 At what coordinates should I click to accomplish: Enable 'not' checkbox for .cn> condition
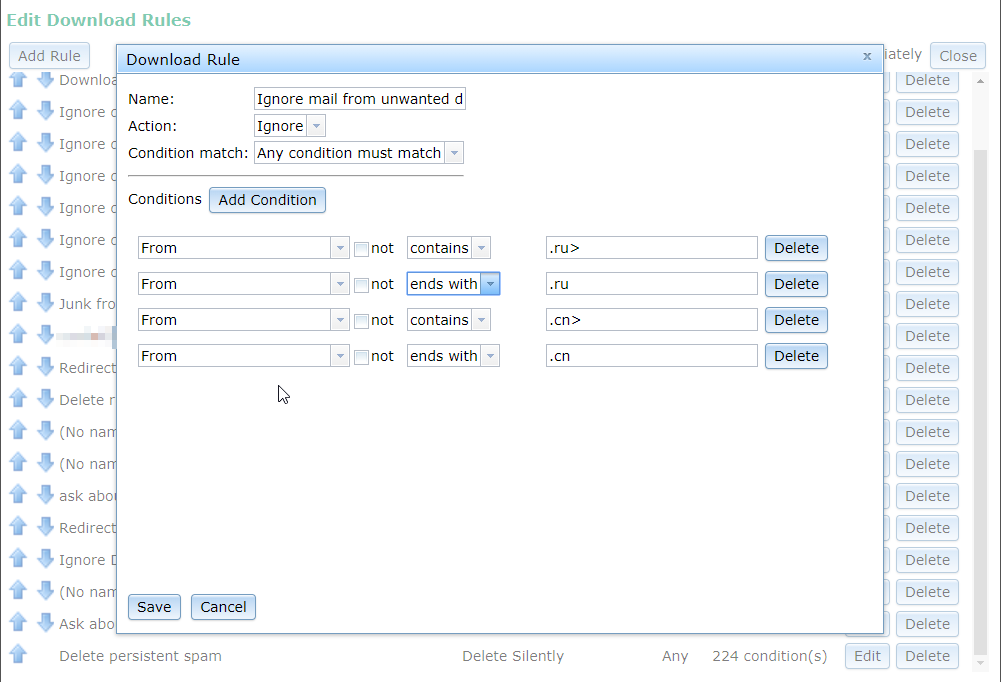point(362,321)
